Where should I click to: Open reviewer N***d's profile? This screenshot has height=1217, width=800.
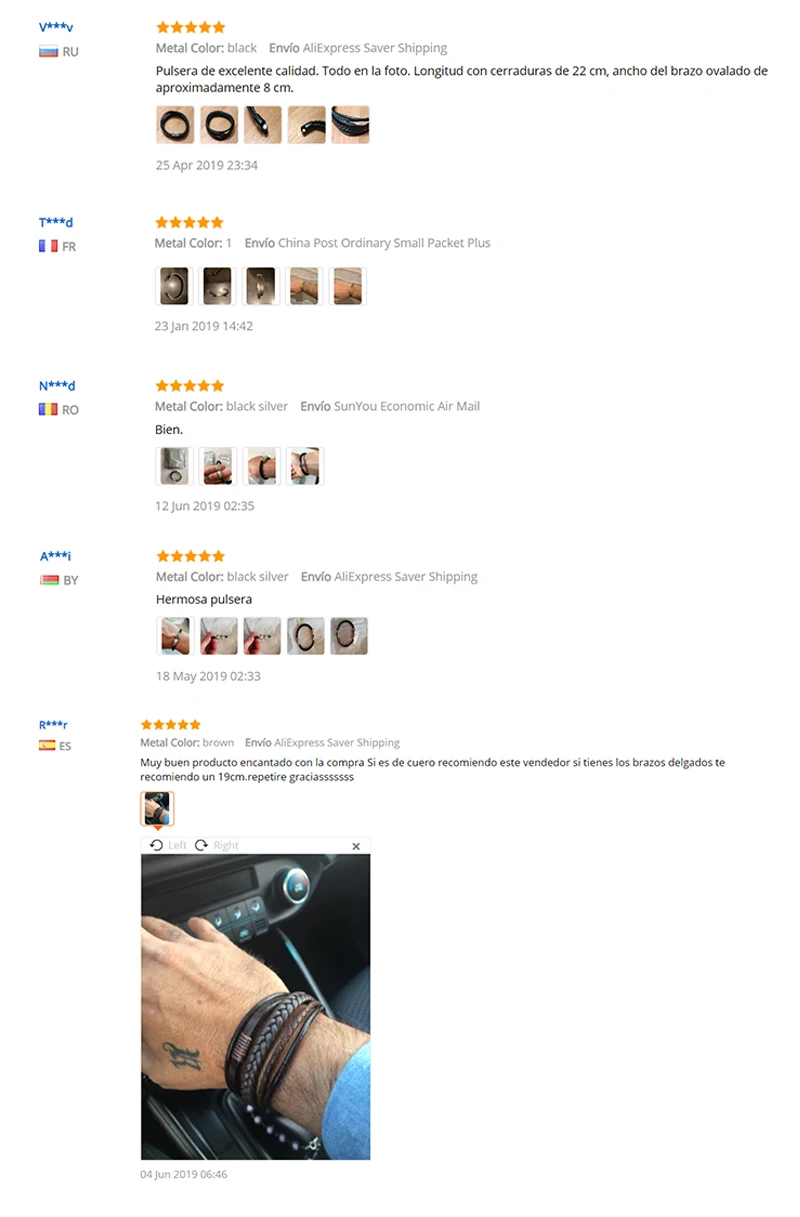pos(57,386)
